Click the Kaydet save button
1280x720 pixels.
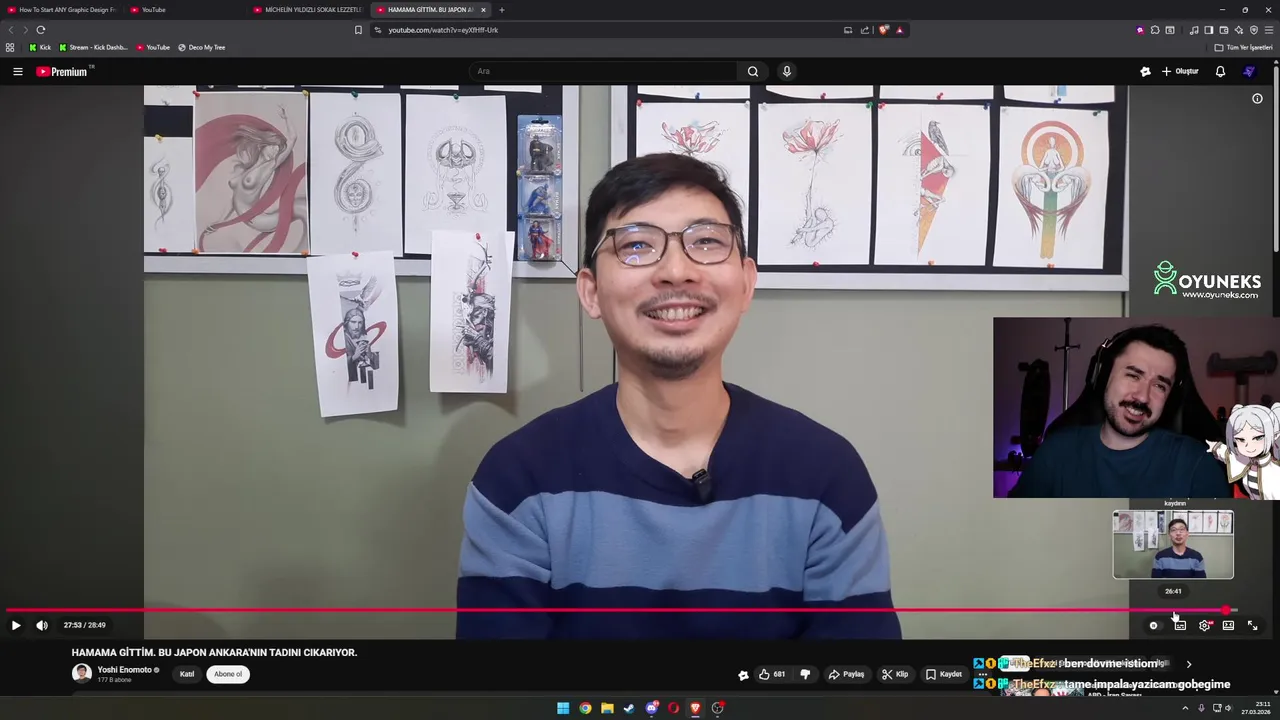[x=944, y=674]
